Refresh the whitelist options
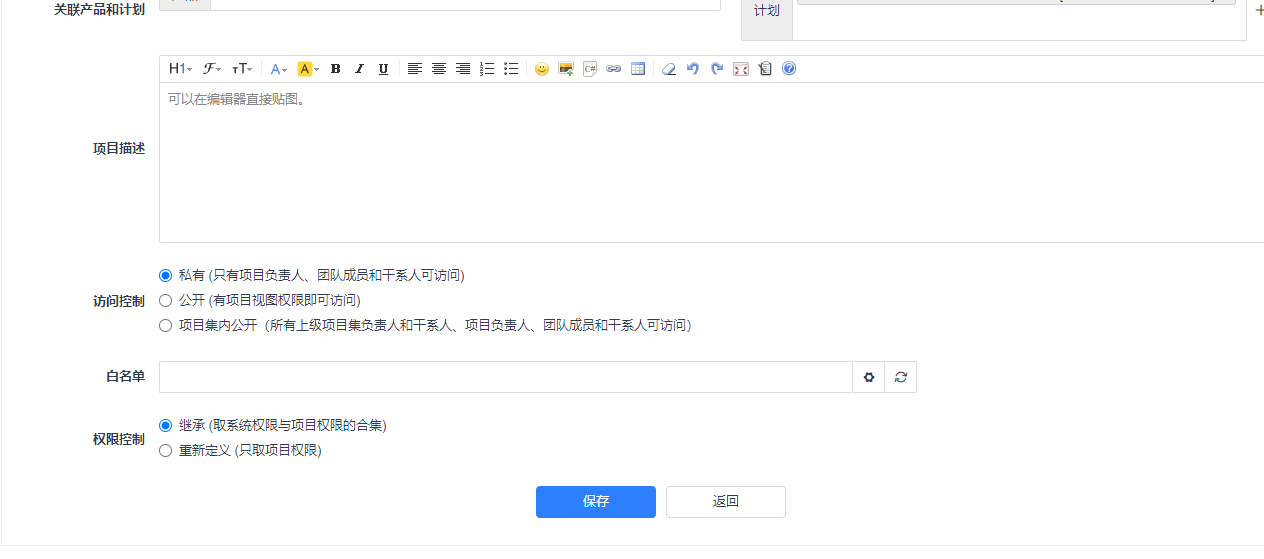Image resolution: width=1264 pixels, height=559 pixels. pos(901,377)
